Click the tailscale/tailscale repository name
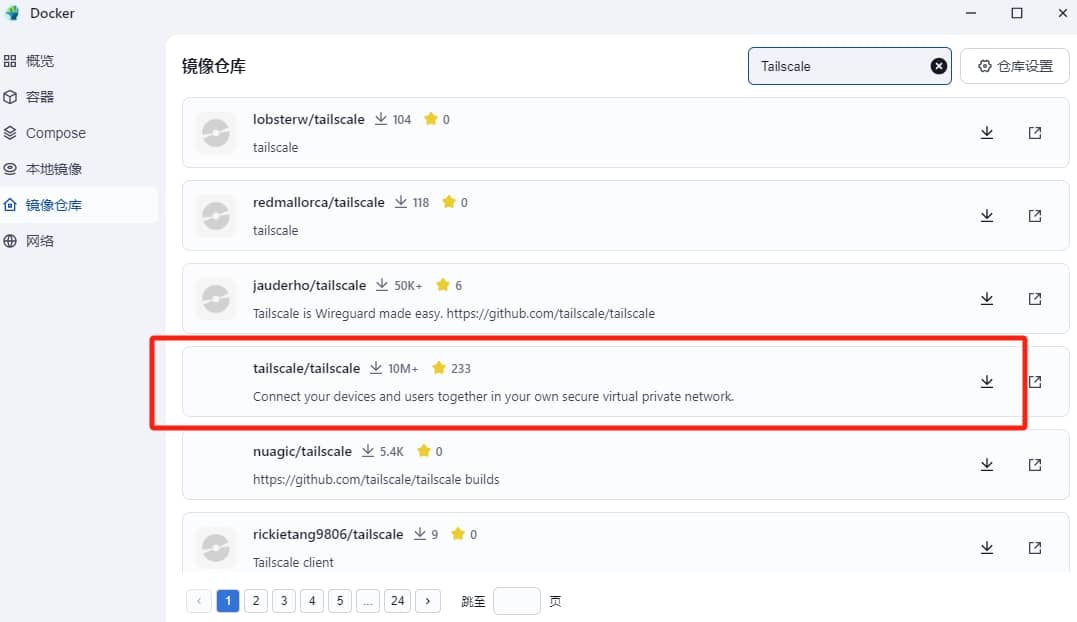Viewport: 1077px width, 622px height. click(306, 369)
